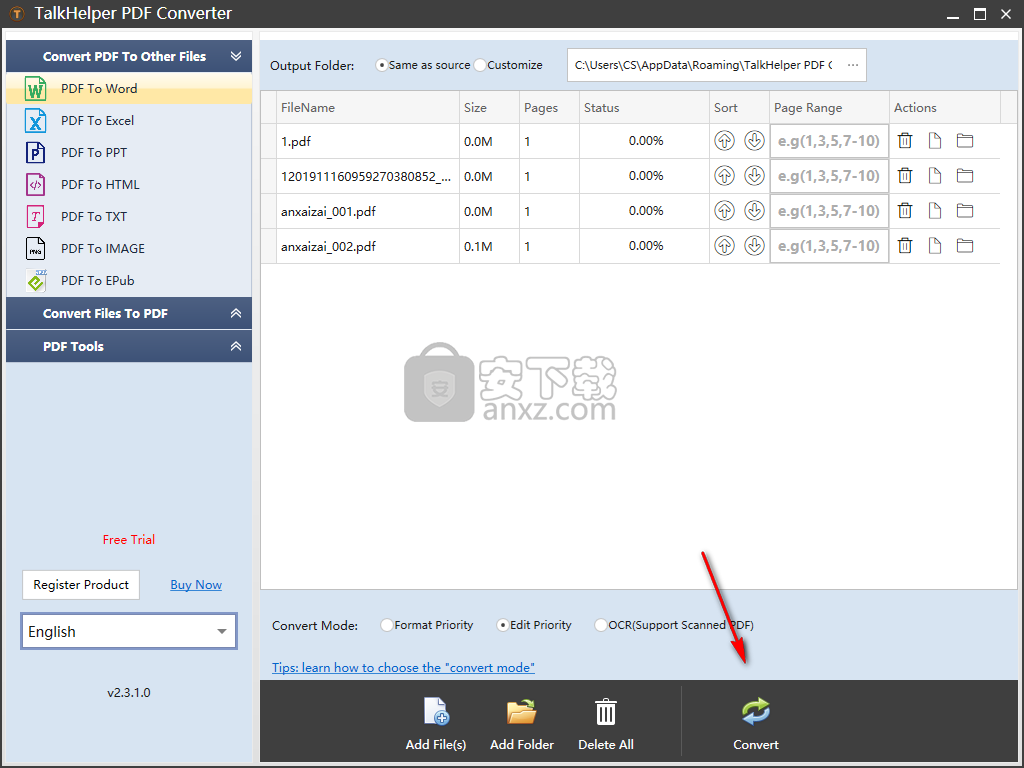Move anxaizai_001.pdf up
1024x768 pixels.
pyautogui.click(x=724, y=210)
